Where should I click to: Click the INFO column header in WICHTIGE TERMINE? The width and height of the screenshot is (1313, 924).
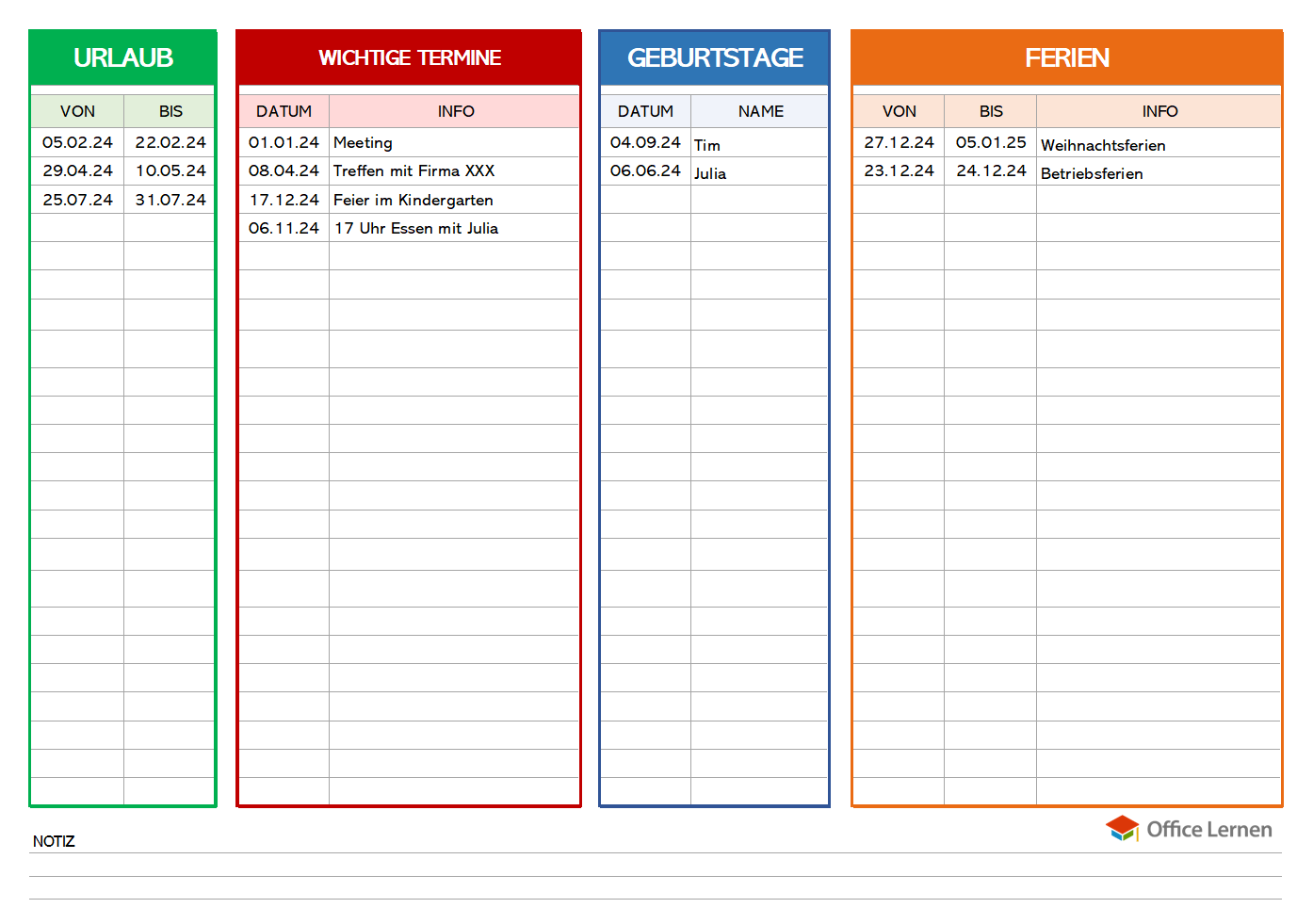point(455,111)
